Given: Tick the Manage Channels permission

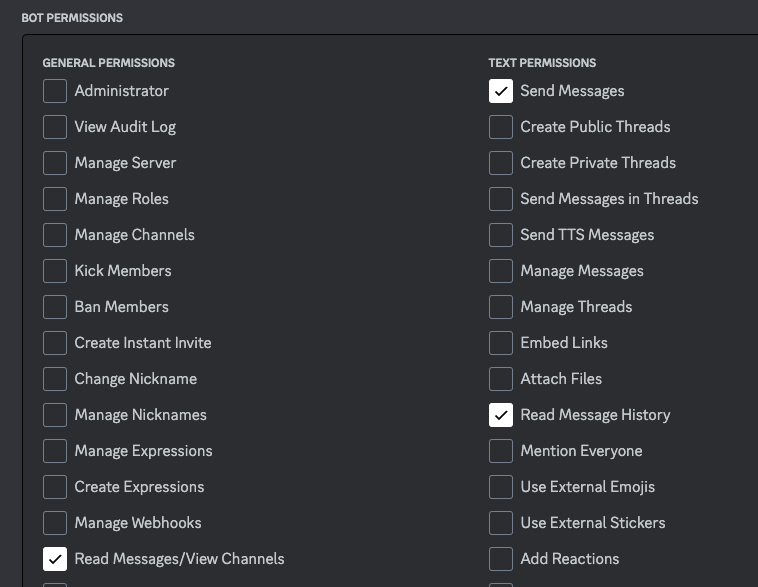Looking at the screenshot, I should click(55, 235).
